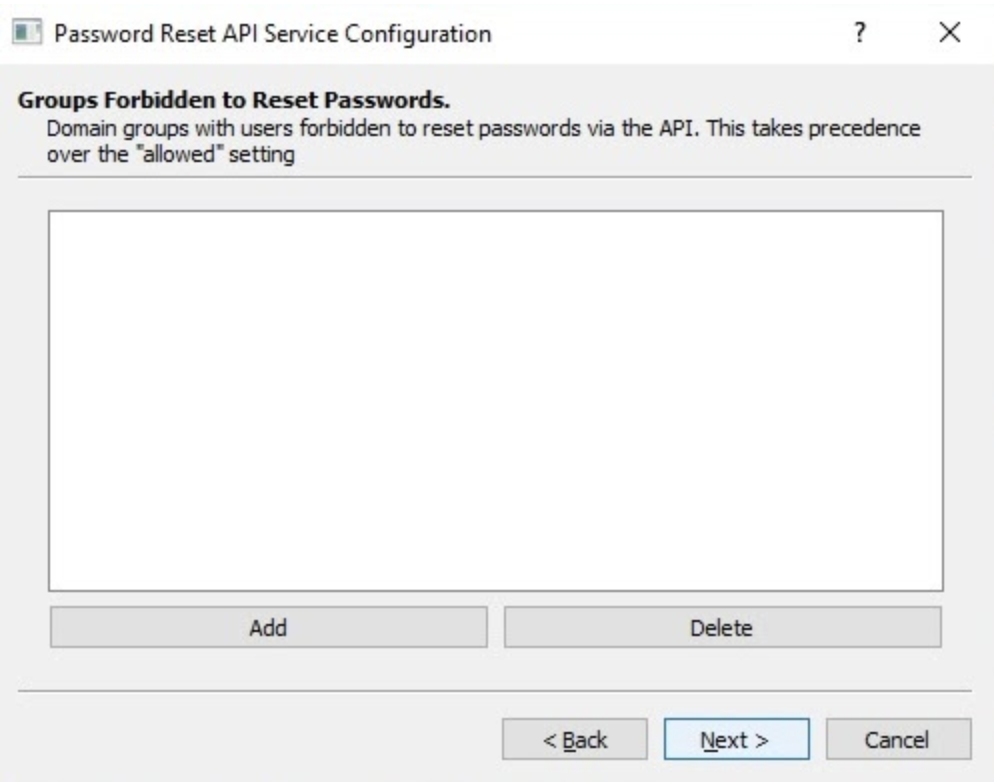Go to the previous page with Back

tap(574, 740)
